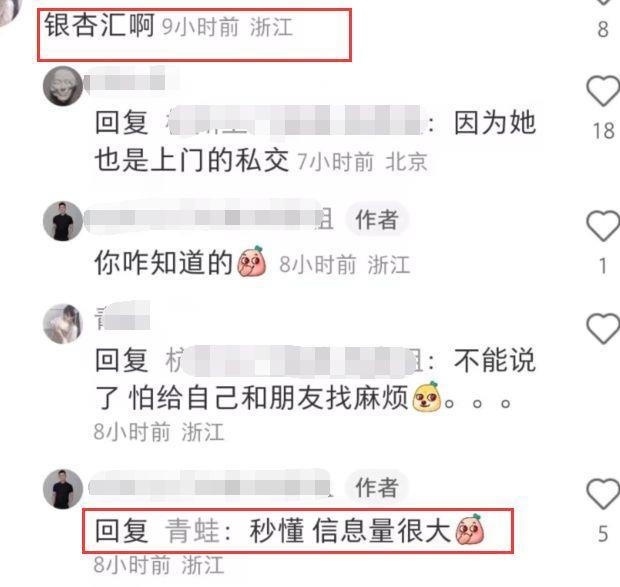Tap the peach emoji after '信息量很大'

point(470,529)
